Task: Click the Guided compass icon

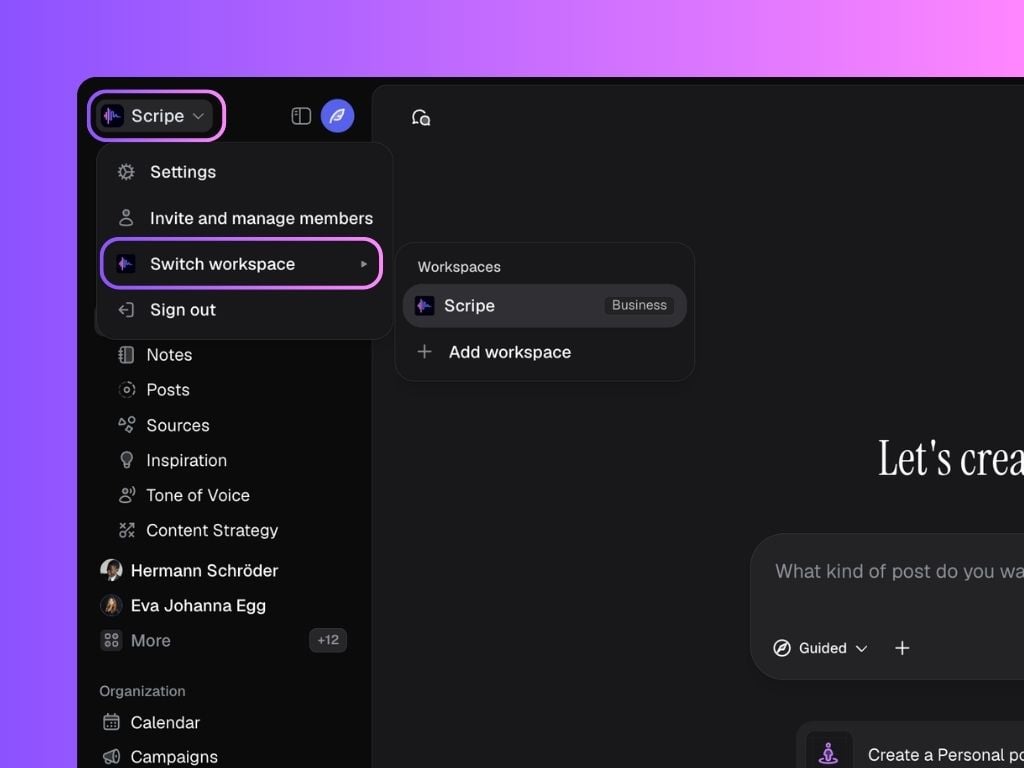Action: [x=782, y=648]
